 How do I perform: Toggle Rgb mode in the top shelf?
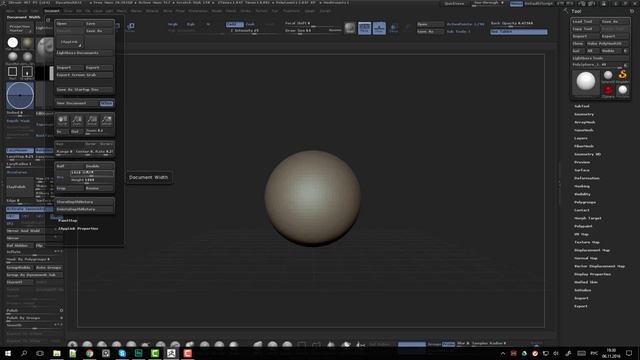coord(191,24)
